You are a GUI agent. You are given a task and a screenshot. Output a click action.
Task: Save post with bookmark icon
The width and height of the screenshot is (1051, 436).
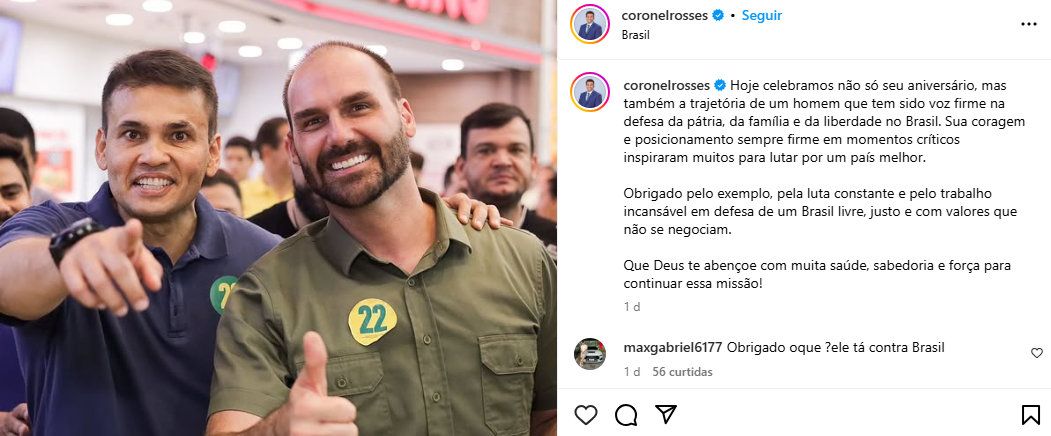click(x=1031, y=415)
